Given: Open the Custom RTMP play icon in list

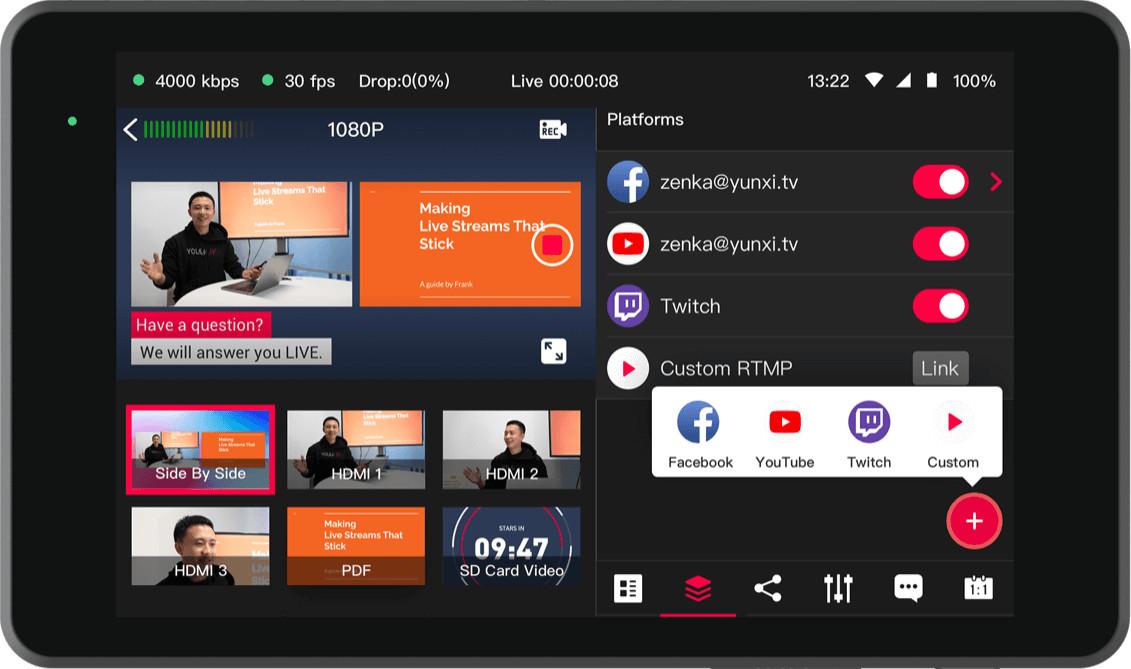Looking at the screenshot, I should pyautogui.click(x=628, y=368).
